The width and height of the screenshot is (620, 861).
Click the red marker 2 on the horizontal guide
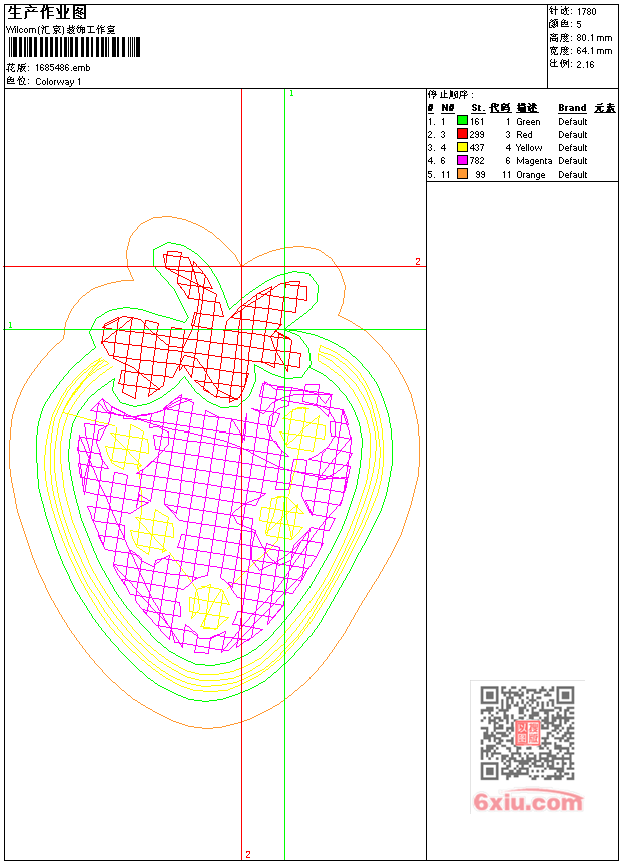[418, 261]
